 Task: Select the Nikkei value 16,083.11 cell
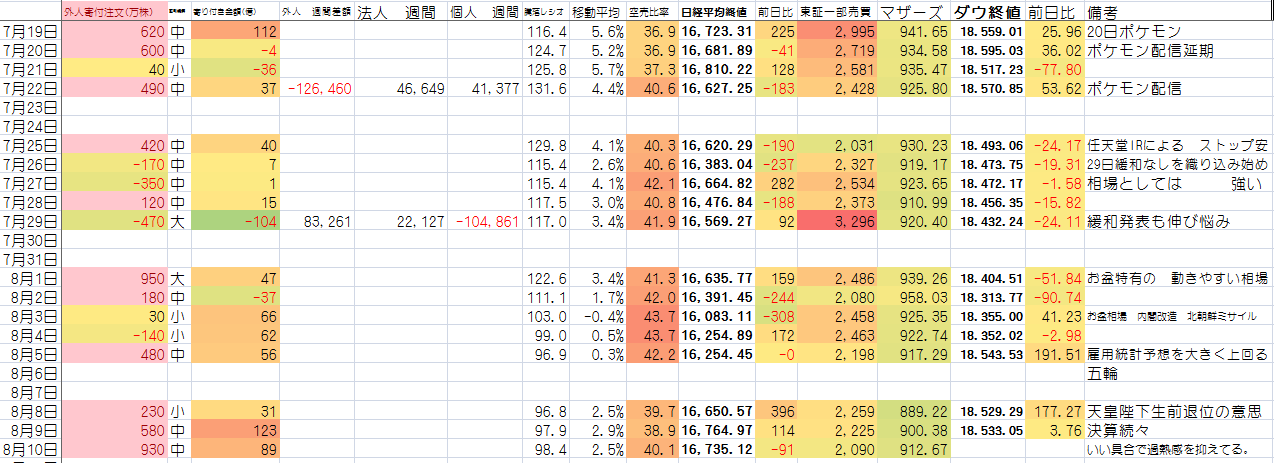716,316
